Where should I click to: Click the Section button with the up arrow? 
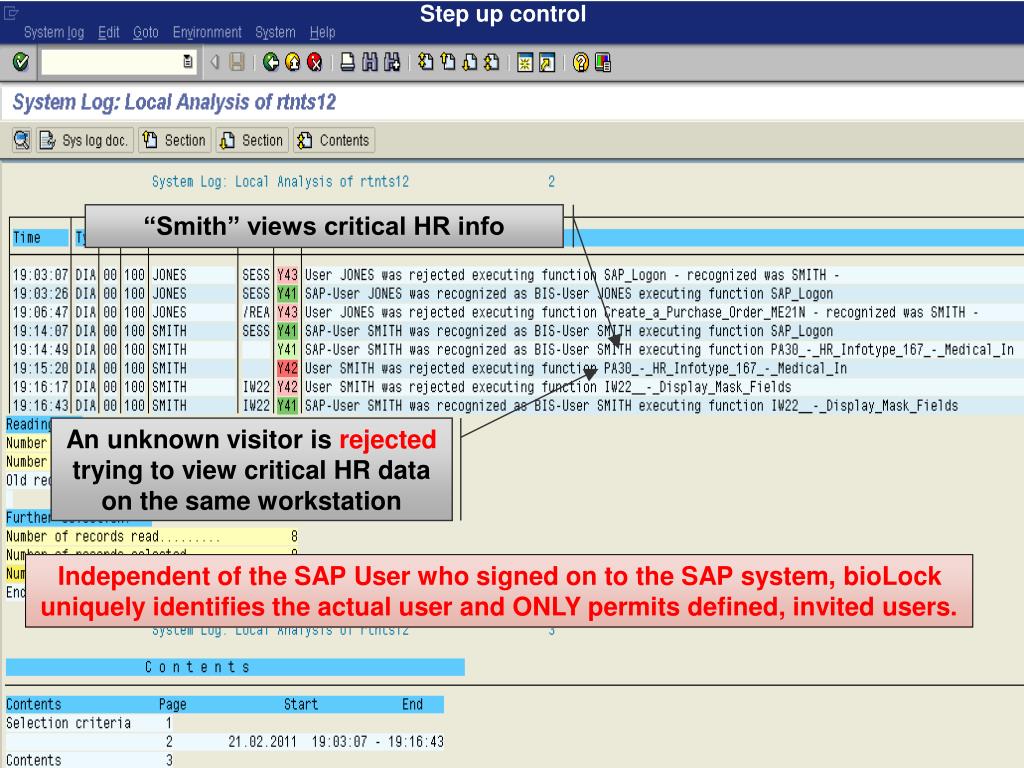click(x=174, y=140)
